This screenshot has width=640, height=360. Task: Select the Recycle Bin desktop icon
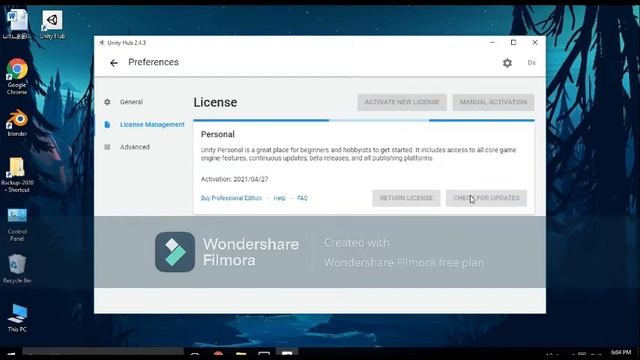(17, 268)
